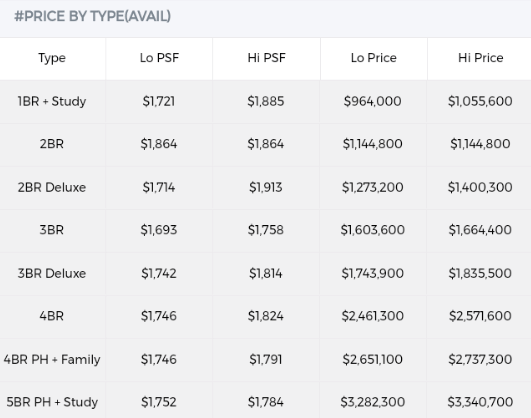Click the 5BR PH + Study row label

(52, 402)
